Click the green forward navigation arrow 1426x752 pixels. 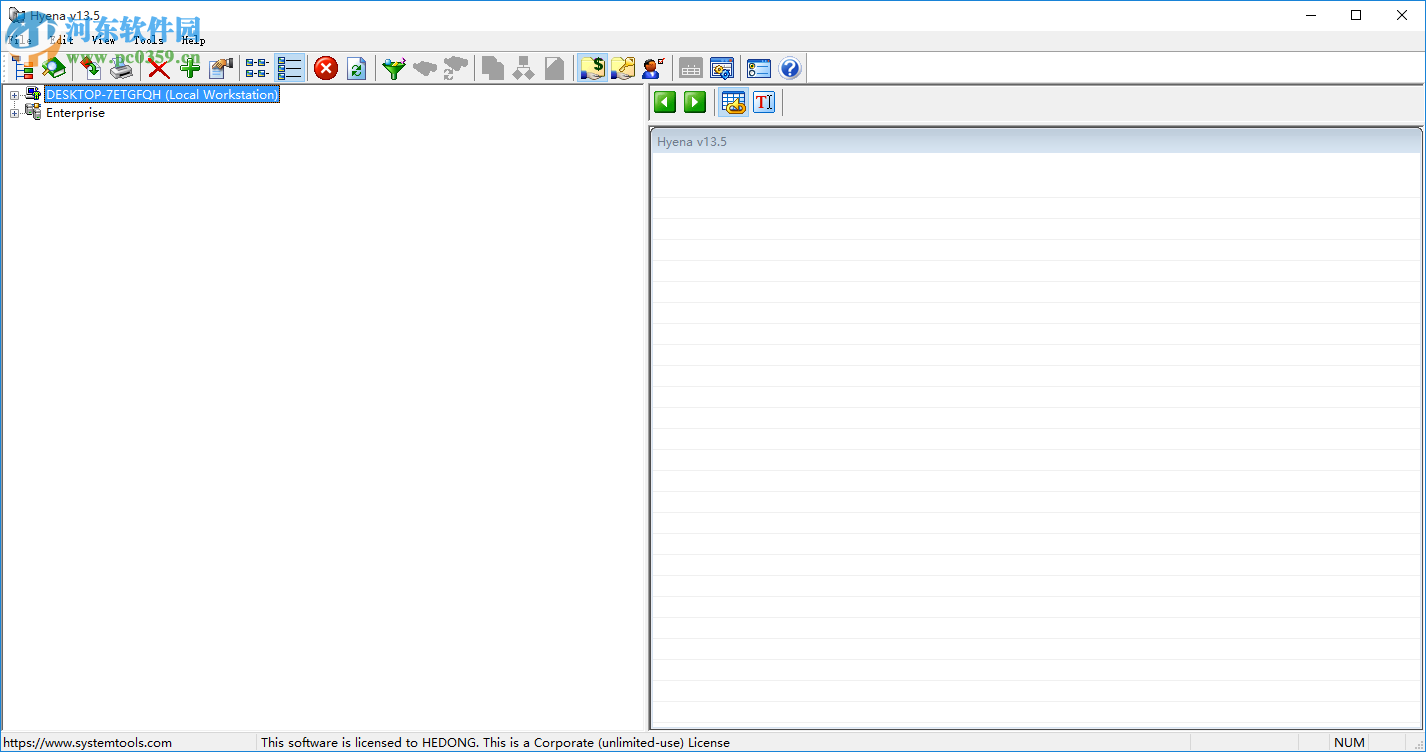(694, 101)
